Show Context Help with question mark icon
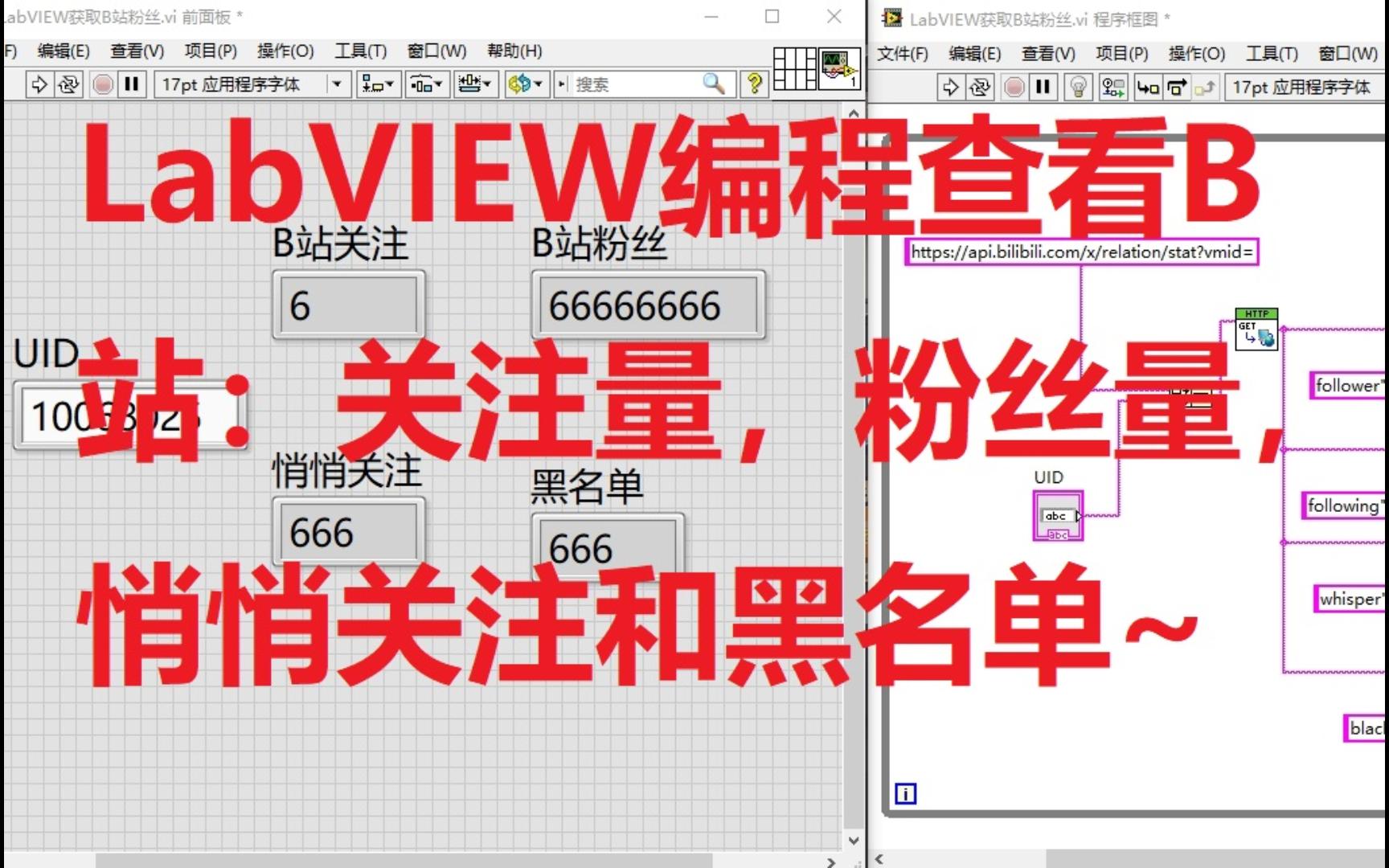 click(x=754, y=84)
